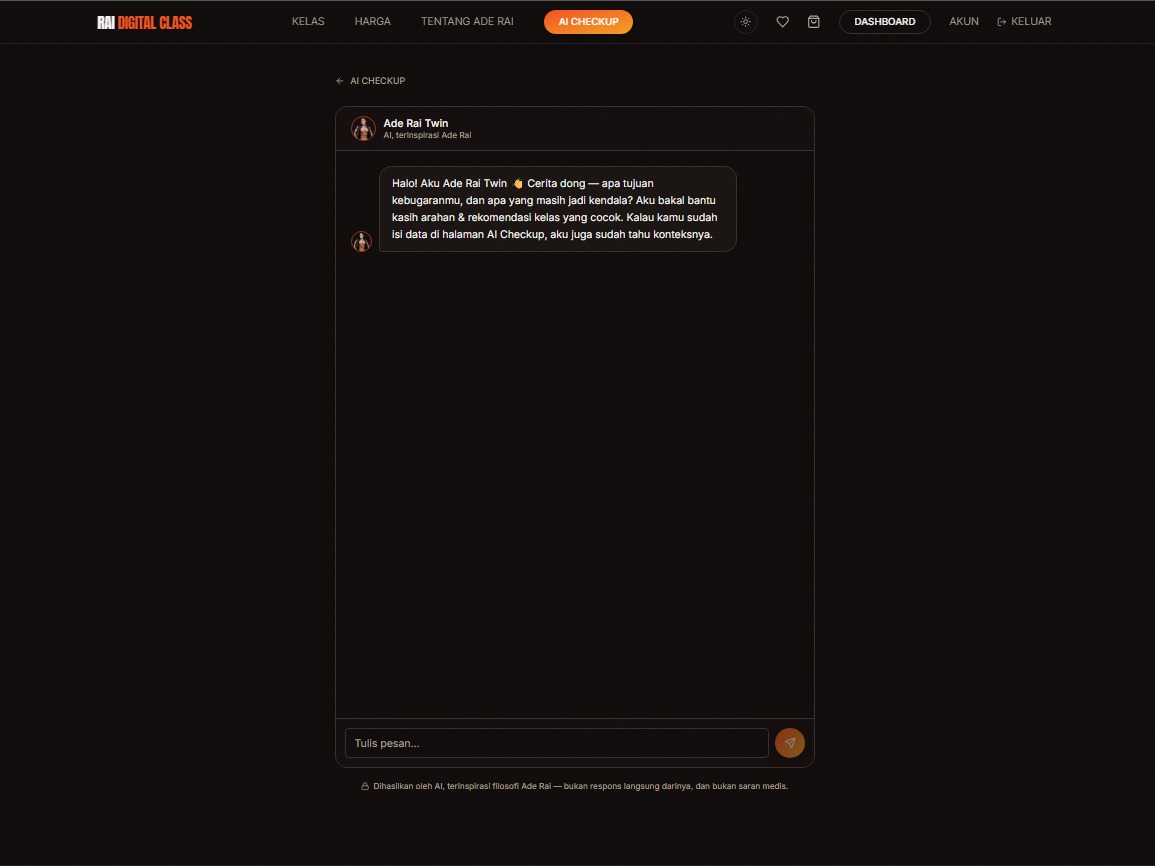Click the lock icon in the disclaimer
The height and width of the screenshot is (866, 1155).
pyautogui.click(x=365, y=786)
